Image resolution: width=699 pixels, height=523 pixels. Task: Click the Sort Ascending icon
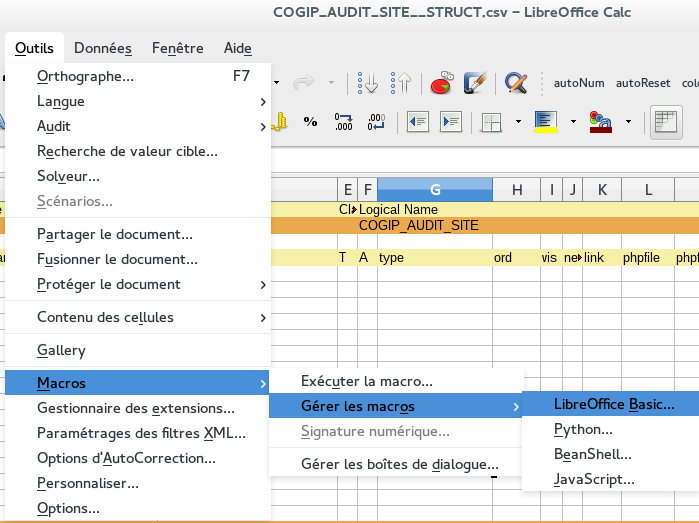click(x=368, y=82)
